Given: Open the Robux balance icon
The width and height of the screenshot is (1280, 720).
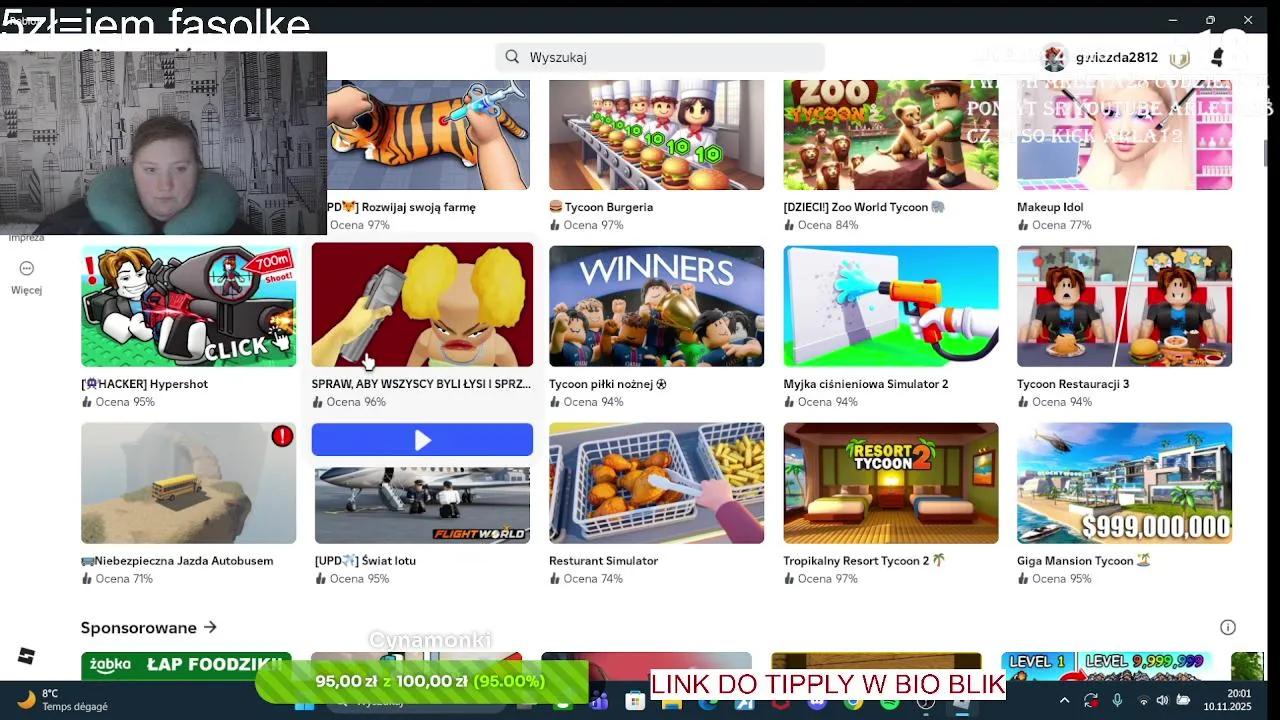Looking at the screenshot, I should (x=1180, y=58).
